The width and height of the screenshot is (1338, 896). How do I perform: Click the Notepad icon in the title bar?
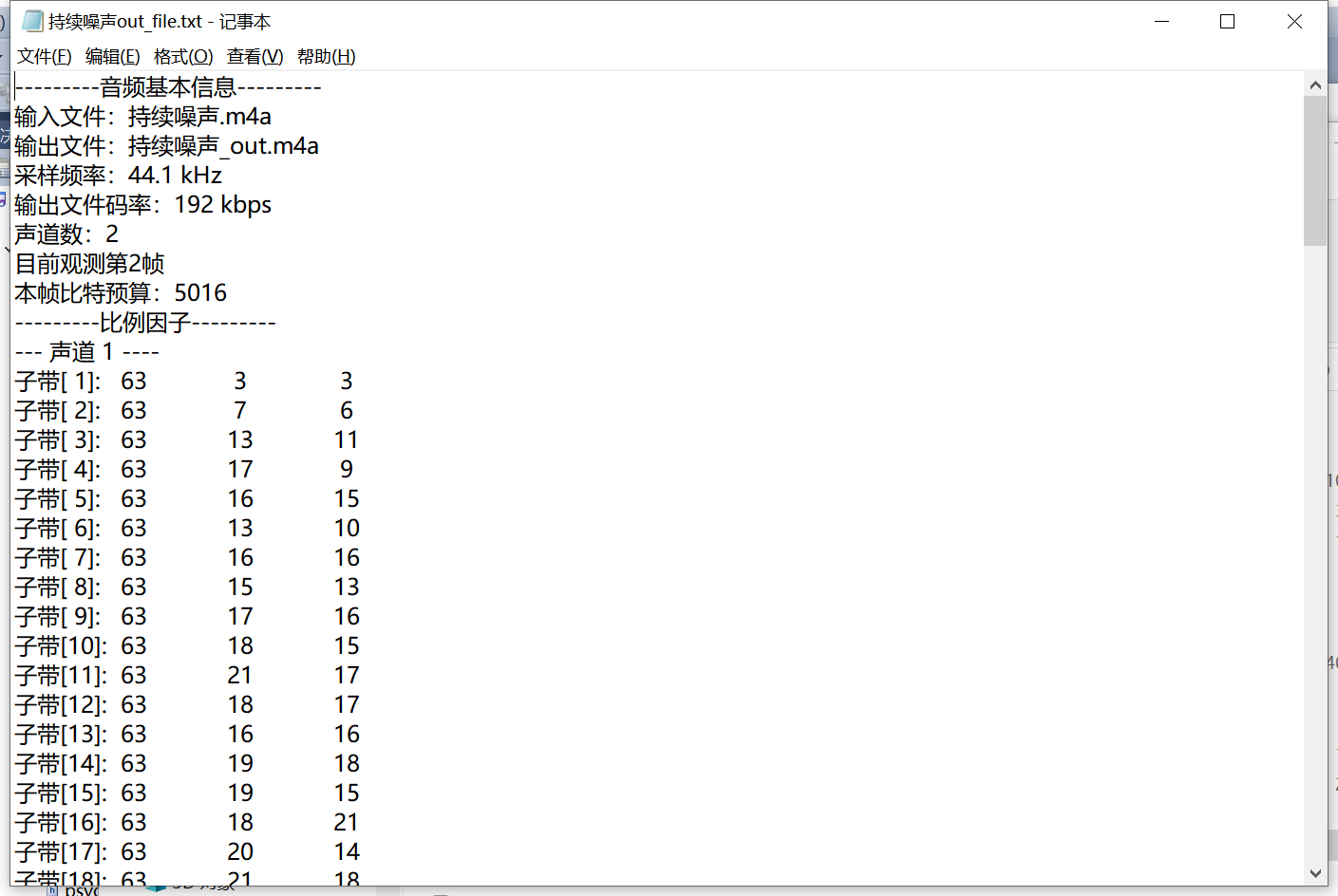coord(31,20)
